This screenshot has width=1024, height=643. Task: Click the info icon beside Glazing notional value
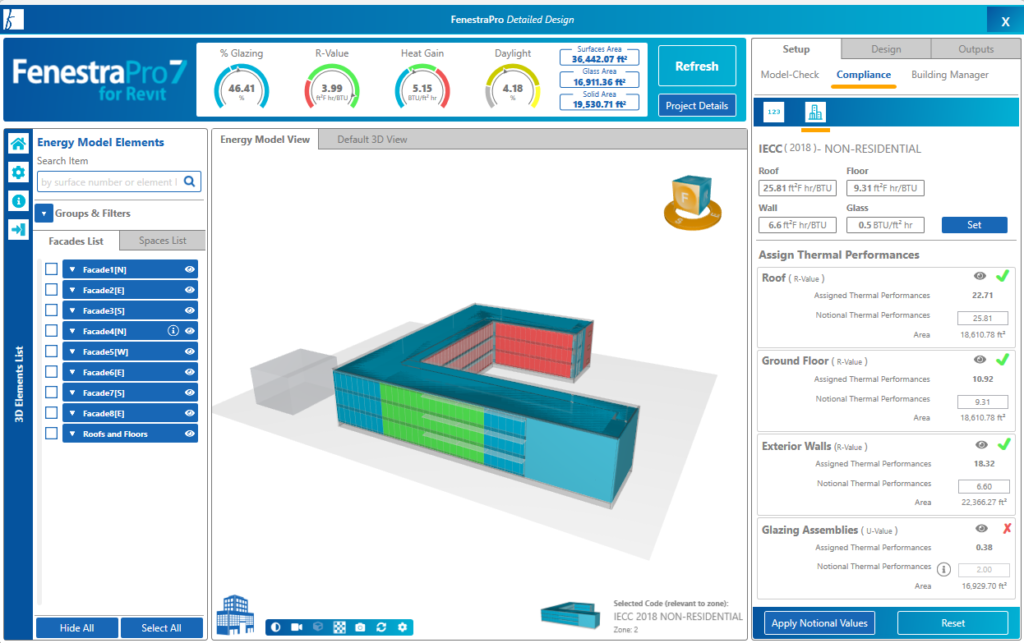coord(944,569)
